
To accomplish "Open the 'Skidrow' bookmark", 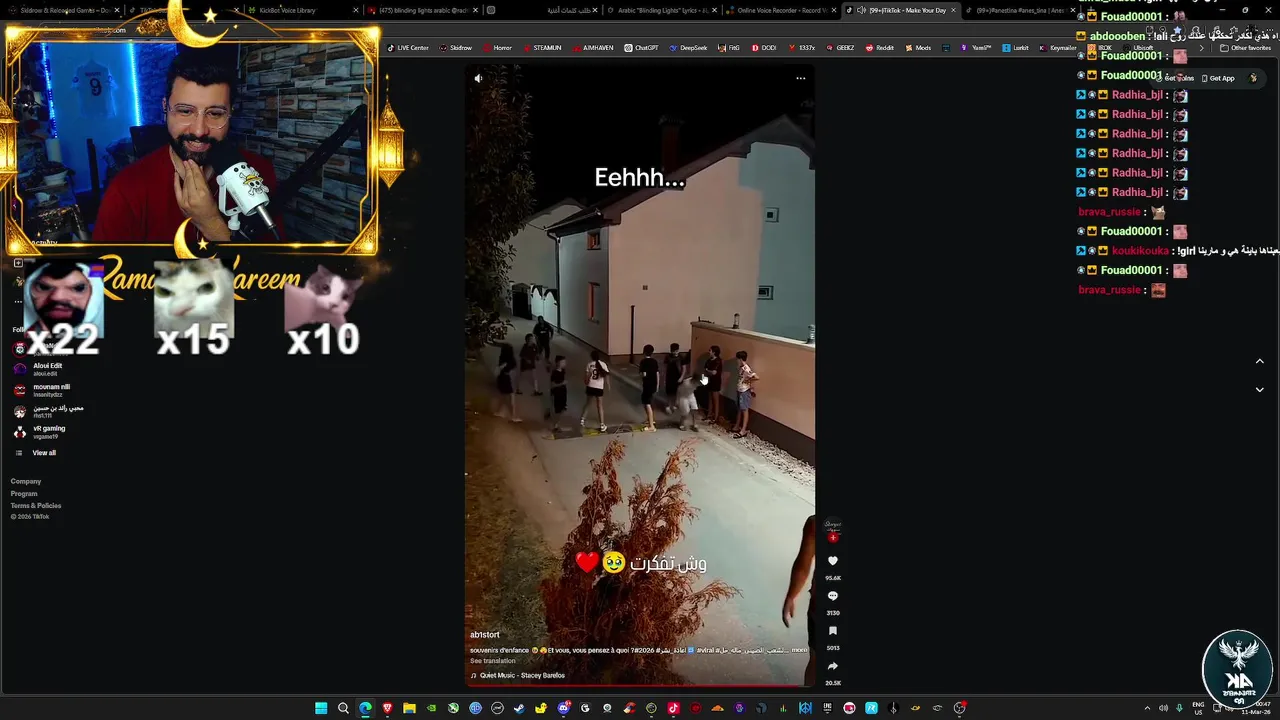I will click(x=456, y=48).
